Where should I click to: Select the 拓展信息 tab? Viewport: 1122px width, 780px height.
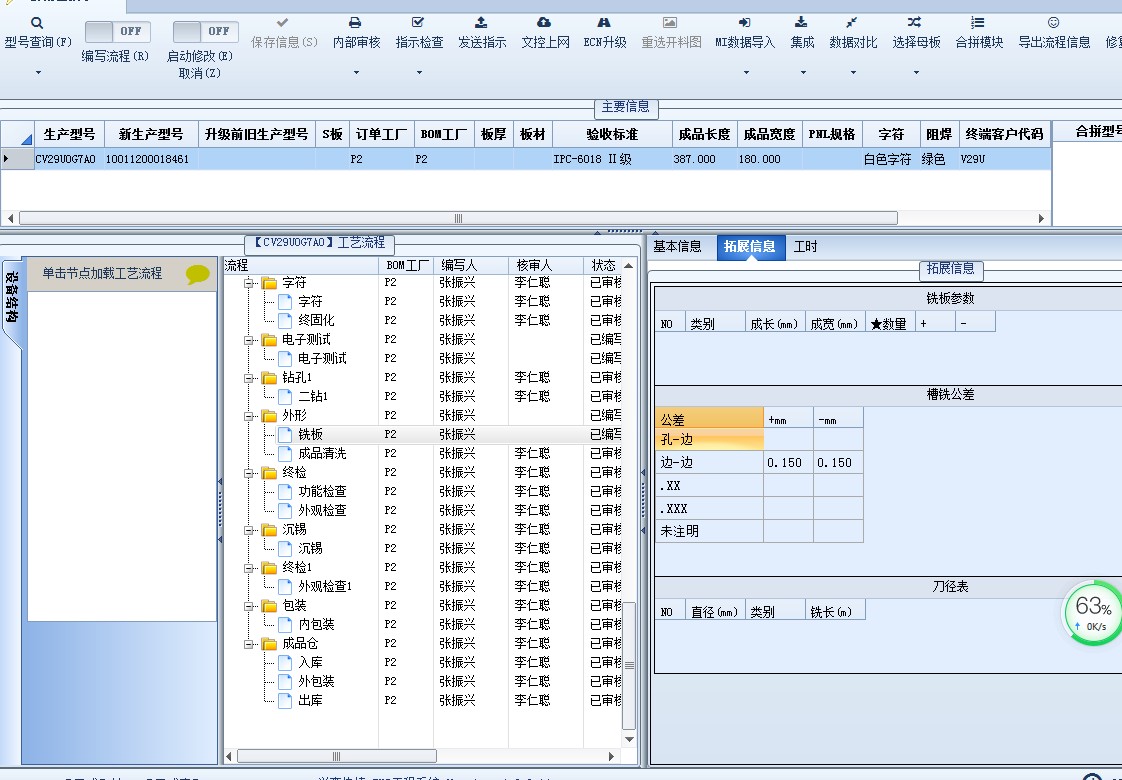tap(749, 247)
